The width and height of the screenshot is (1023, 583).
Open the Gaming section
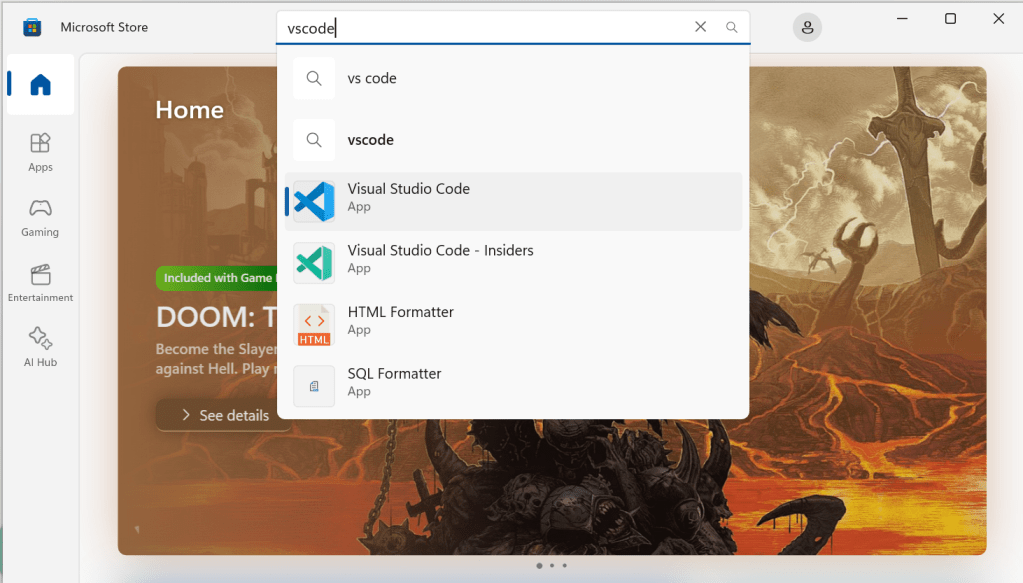(x=40, y=217)
